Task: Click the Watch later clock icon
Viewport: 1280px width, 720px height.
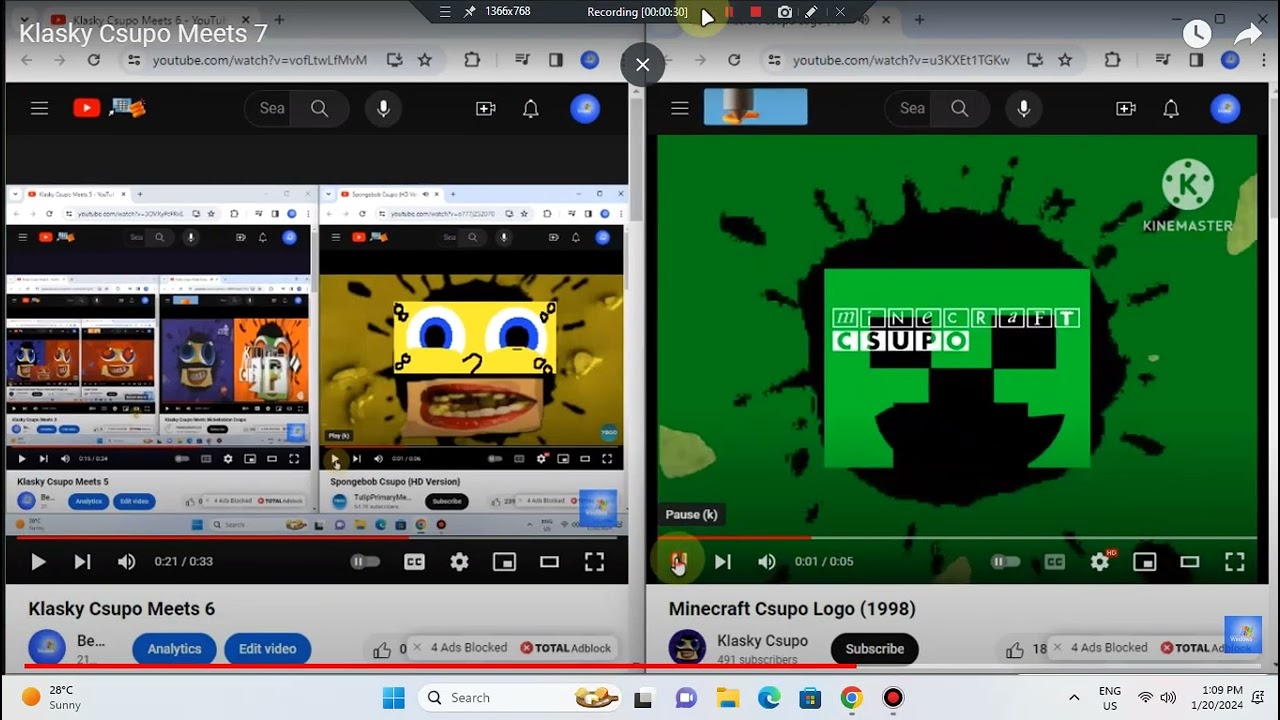Action: [1197, 34]
